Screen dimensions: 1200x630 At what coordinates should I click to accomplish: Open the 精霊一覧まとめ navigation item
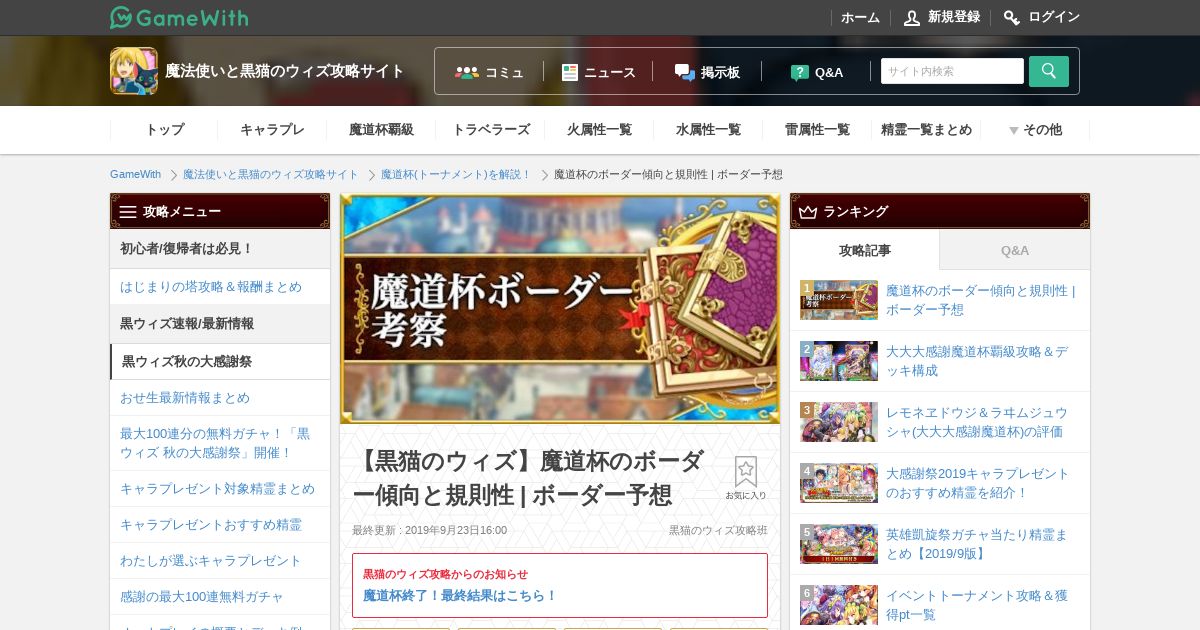tap(926, 130)
